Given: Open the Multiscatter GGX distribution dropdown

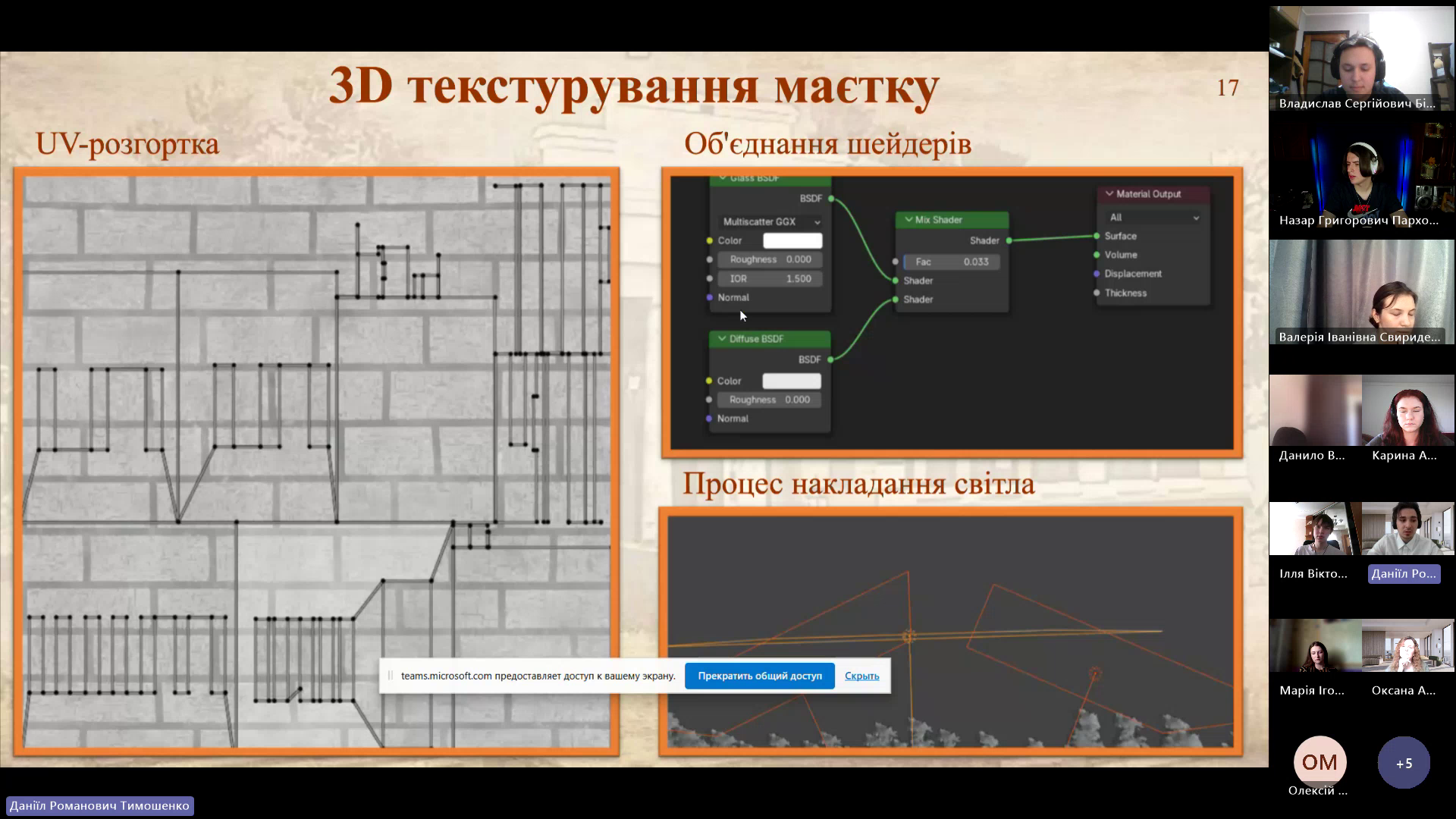Looking at the screenshot, I should pyautogui.click(x=770, y=222).
